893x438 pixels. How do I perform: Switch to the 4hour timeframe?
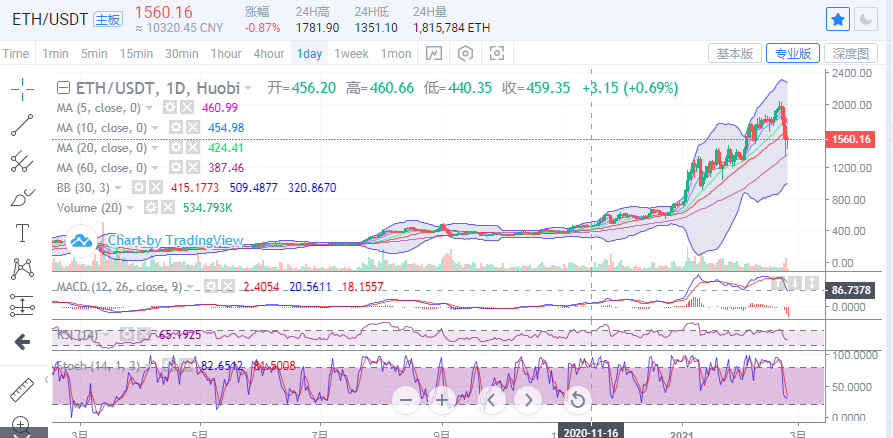[269, 53]
